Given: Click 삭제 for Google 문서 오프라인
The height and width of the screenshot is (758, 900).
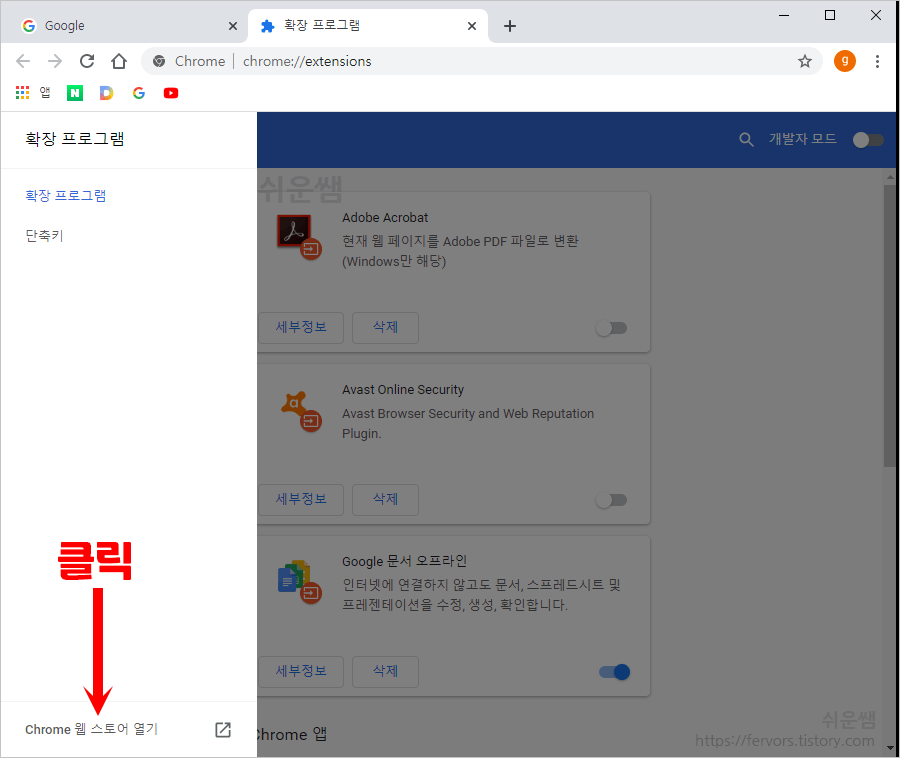Looking at the screenshot, I should click(x=385, y=671).
